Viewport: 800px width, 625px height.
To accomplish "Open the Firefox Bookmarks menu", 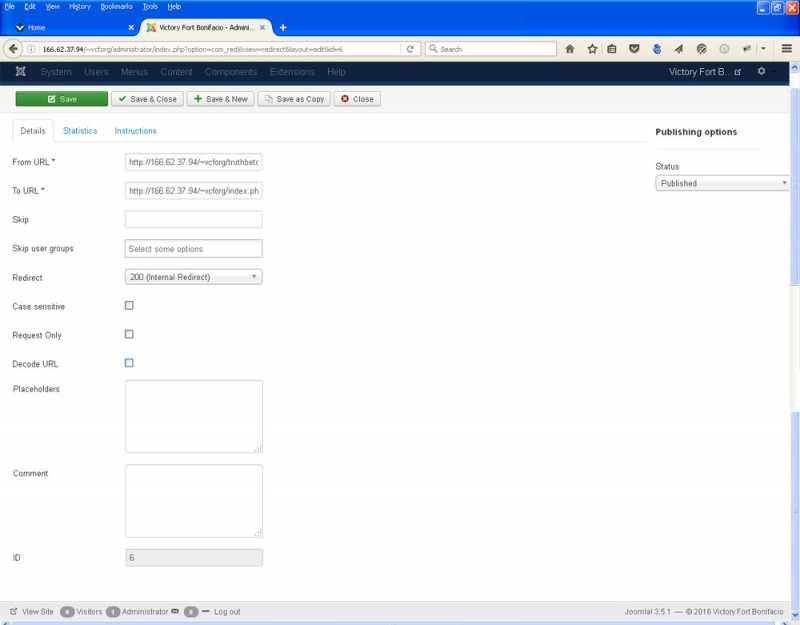I will (x=116, y=7).
